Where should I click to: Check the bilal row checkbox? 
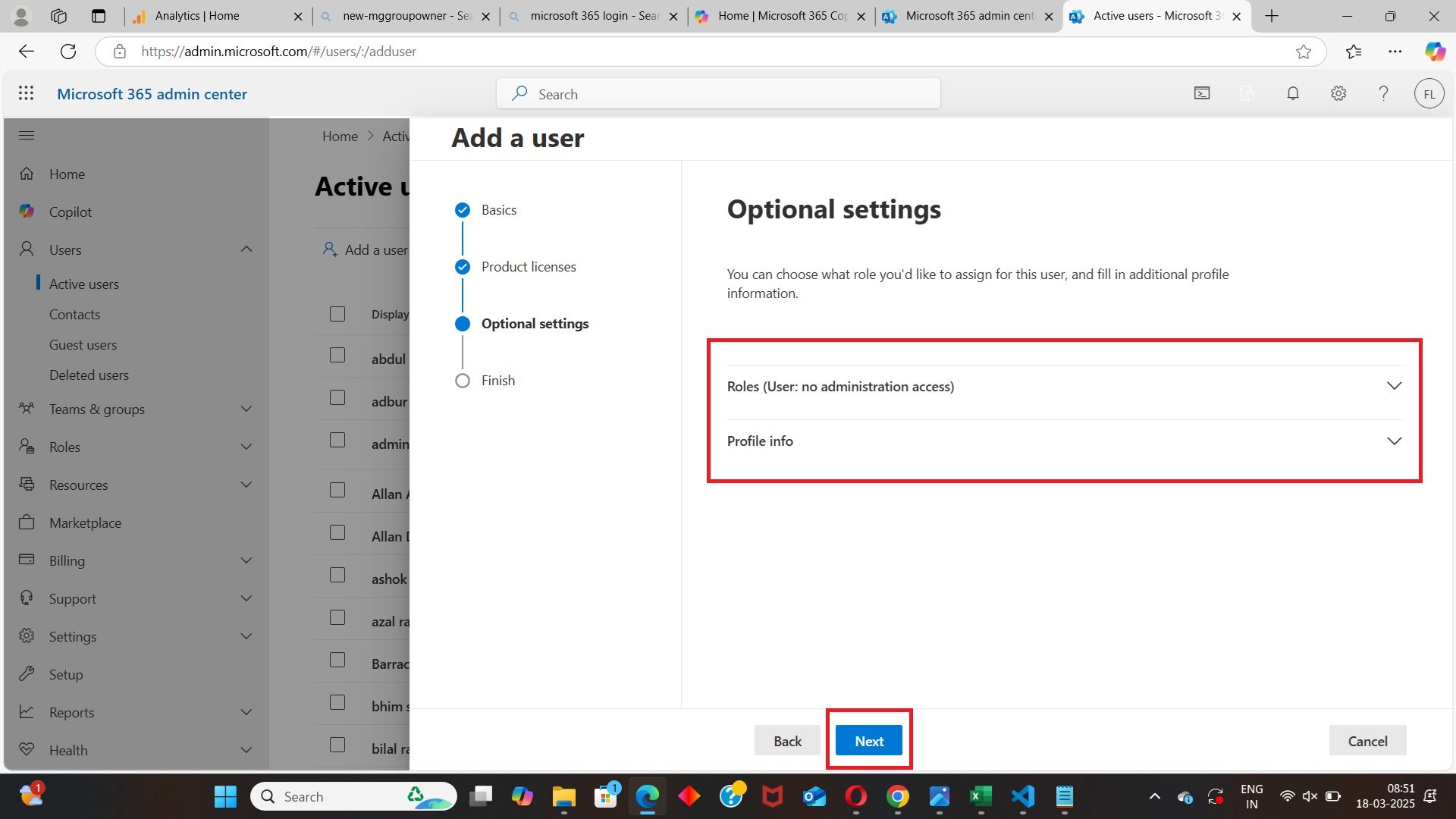337,745
